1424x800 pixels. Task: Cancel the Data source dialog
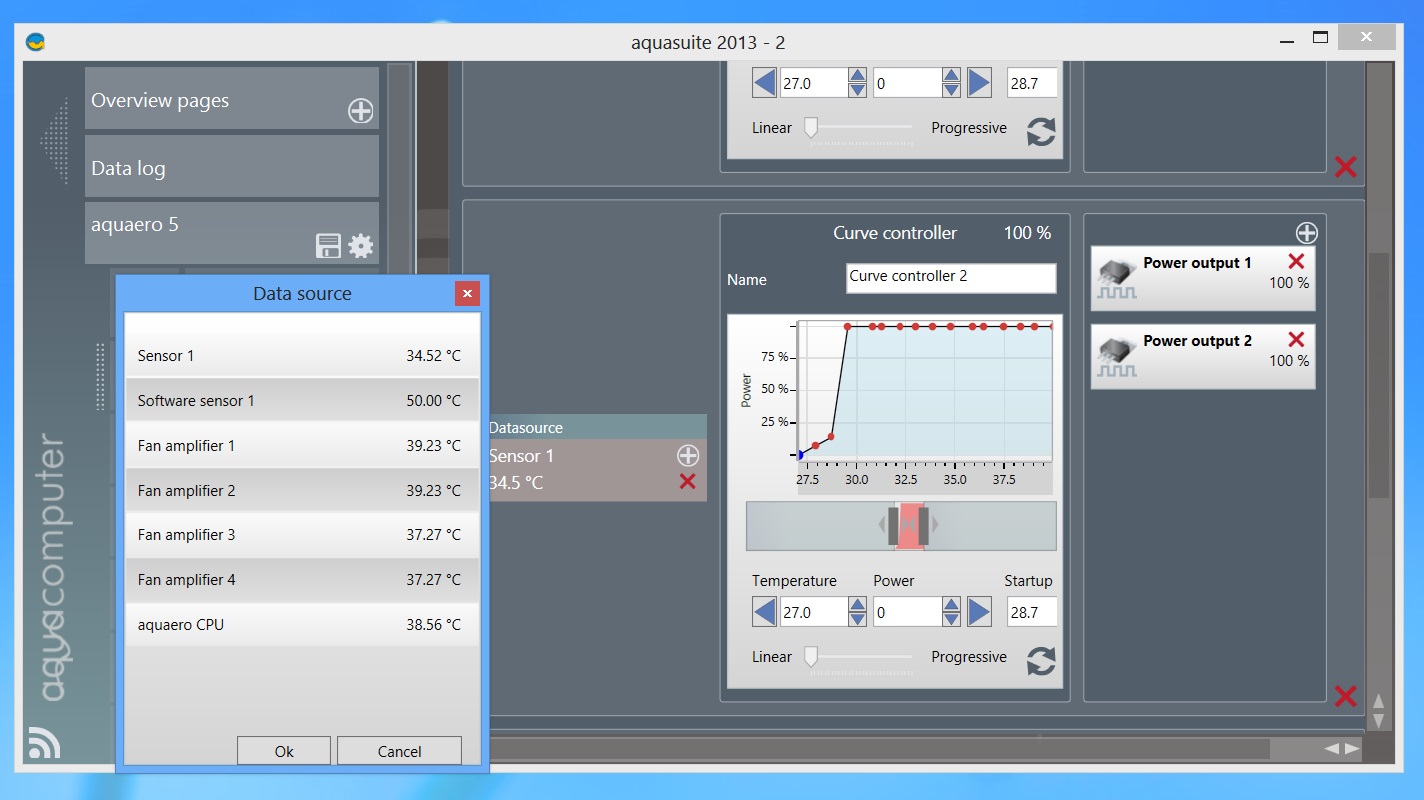[399, 751]
